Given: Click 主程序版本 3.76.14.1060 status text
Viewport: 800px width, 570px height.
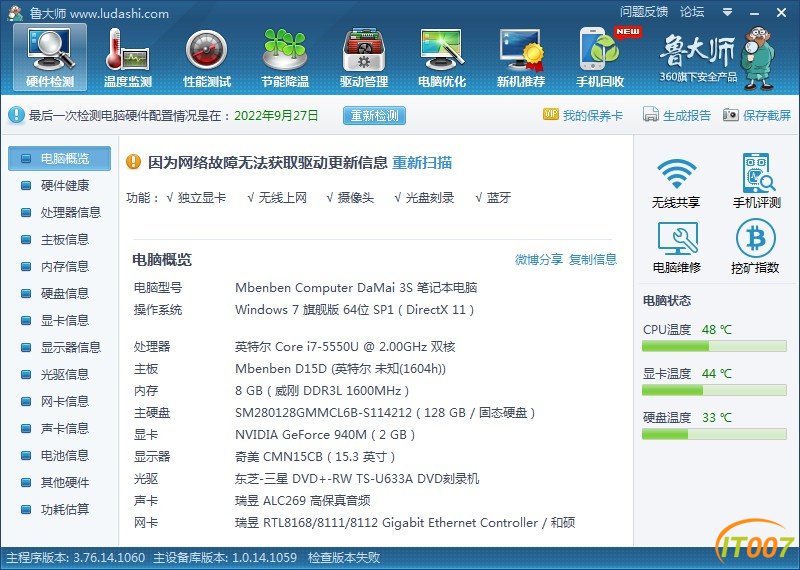Looking at the screenshot, I should point(76,557).
